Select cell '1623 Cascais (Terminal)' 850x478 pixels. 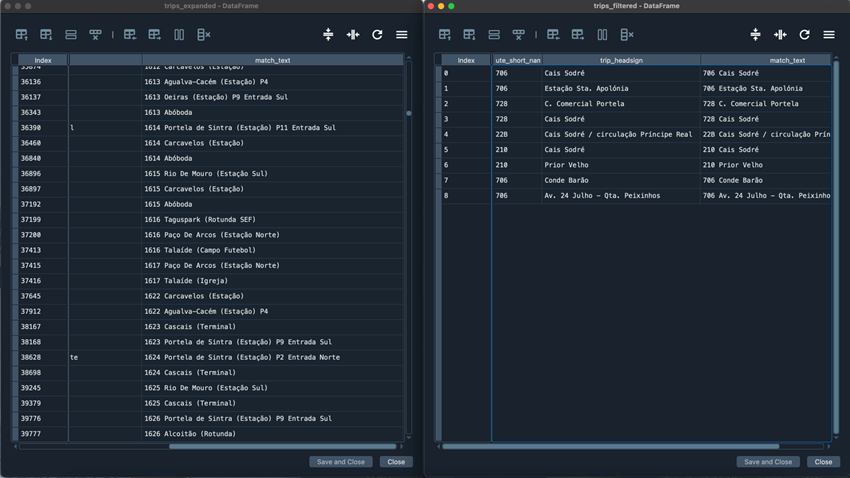(273, 327)
